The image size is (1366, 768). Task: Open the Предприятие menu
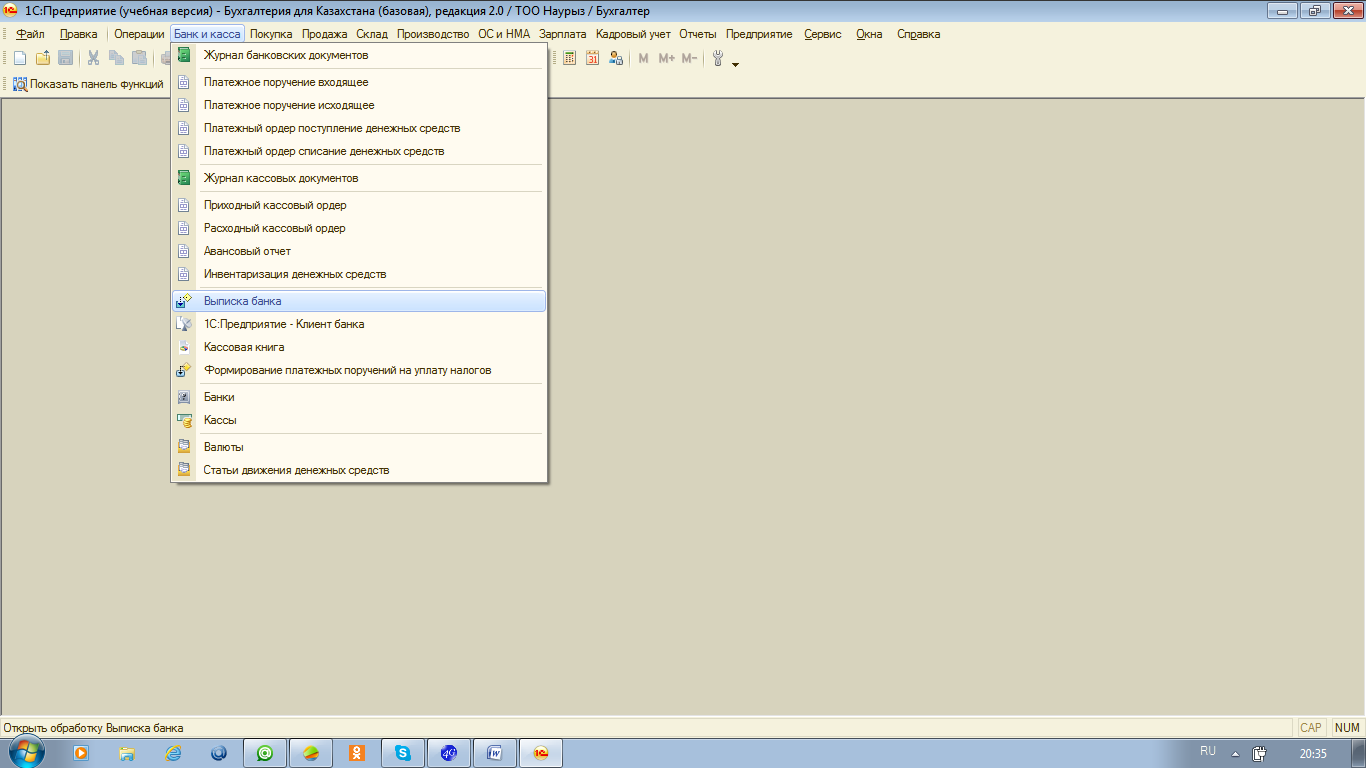(x=759, y=34)
